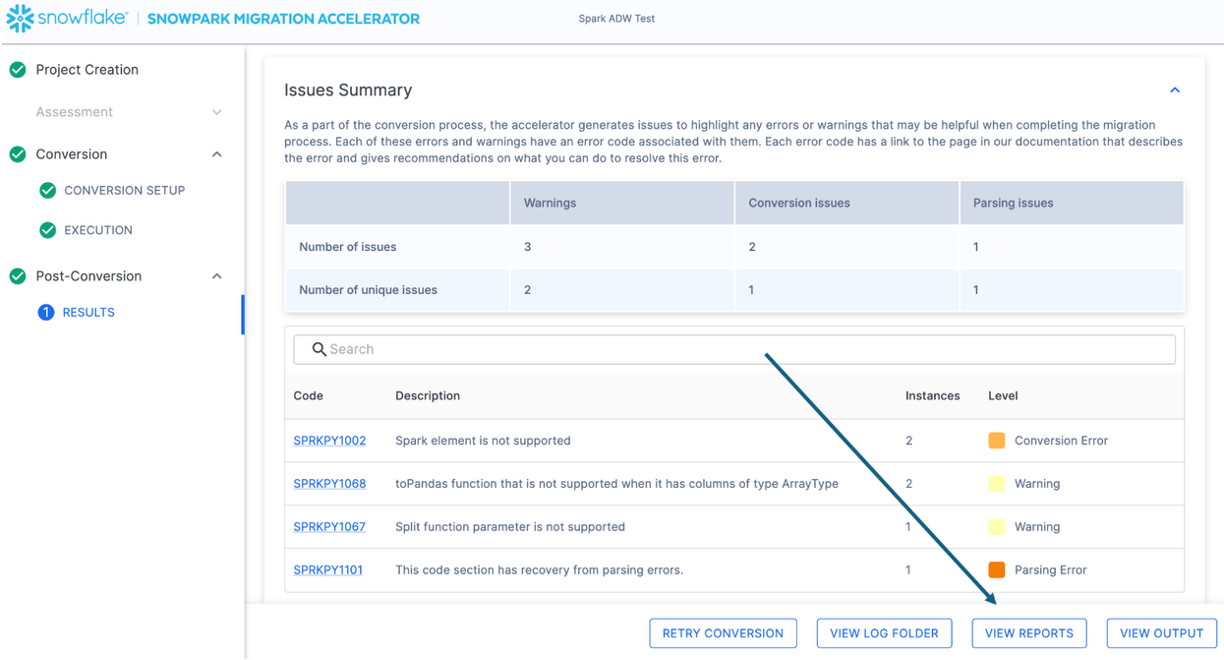Open the SPRKPY1002 error code link
Screen dimensions: 1224x660
click(x=330, y=440)
